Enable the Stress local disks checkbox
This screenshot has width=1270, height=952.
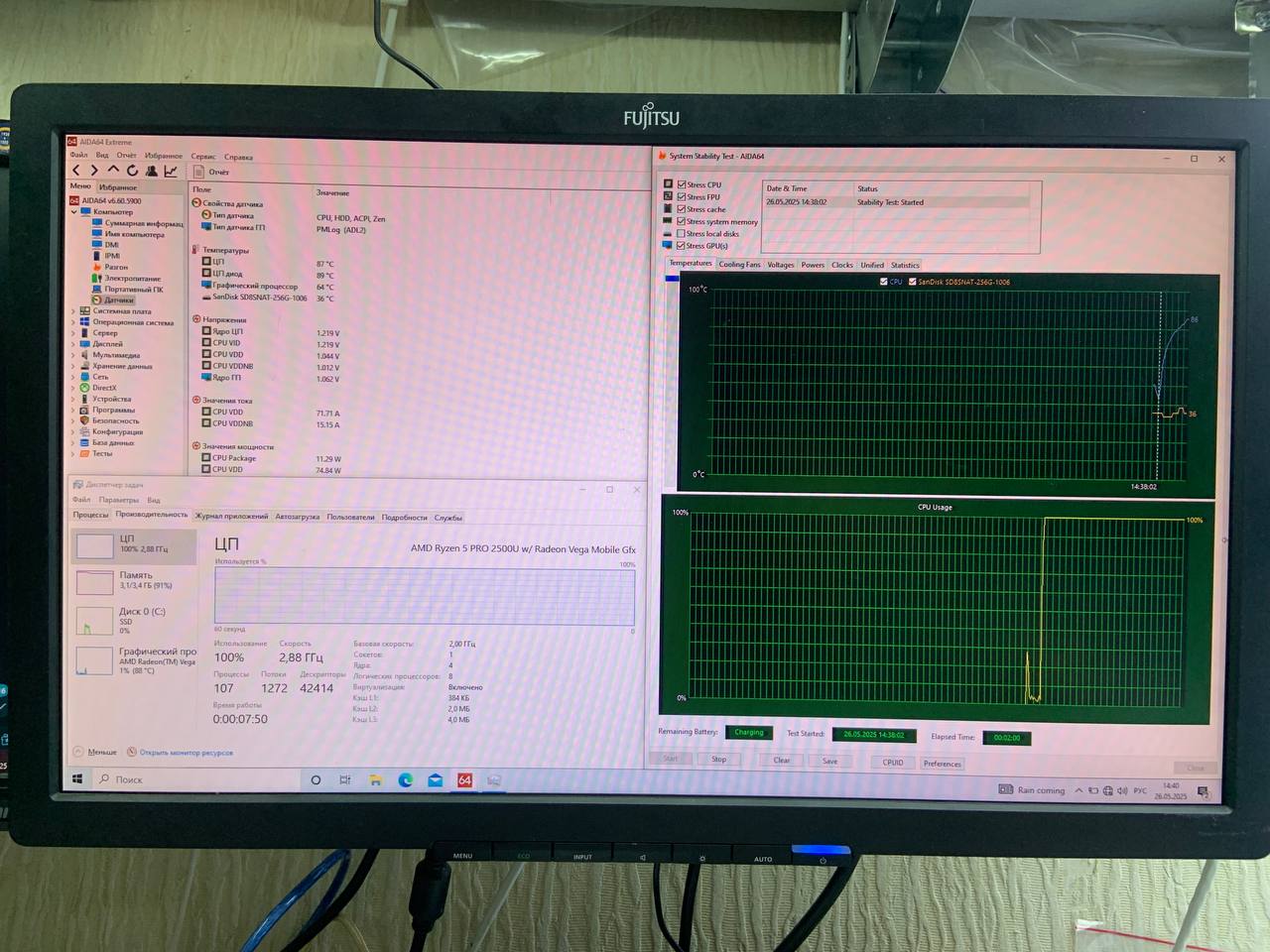coord(682,234)
